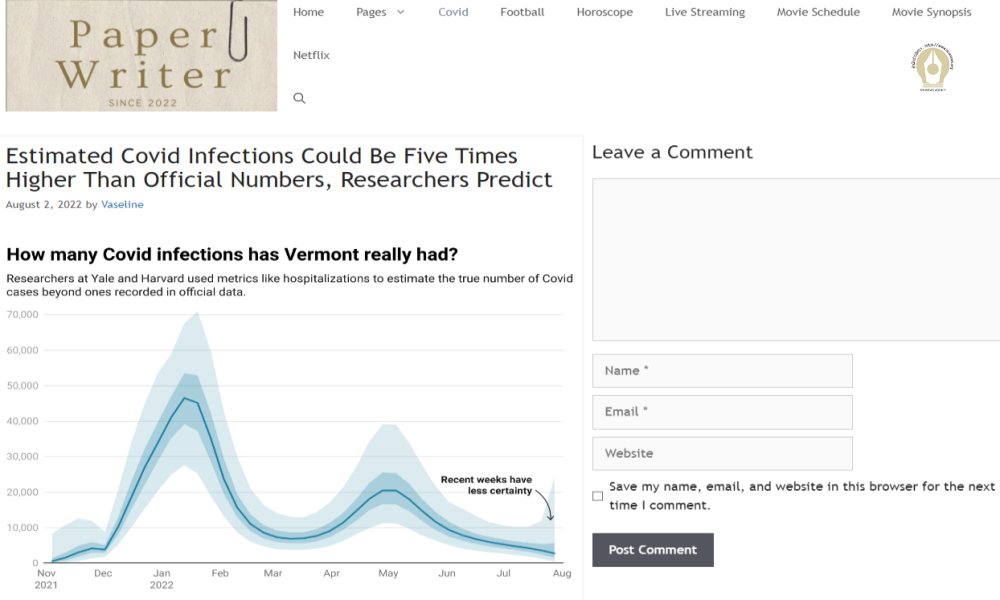Navigate to Live Streaming
Viewport: 1000px width, 600px height.
(704, 12)
